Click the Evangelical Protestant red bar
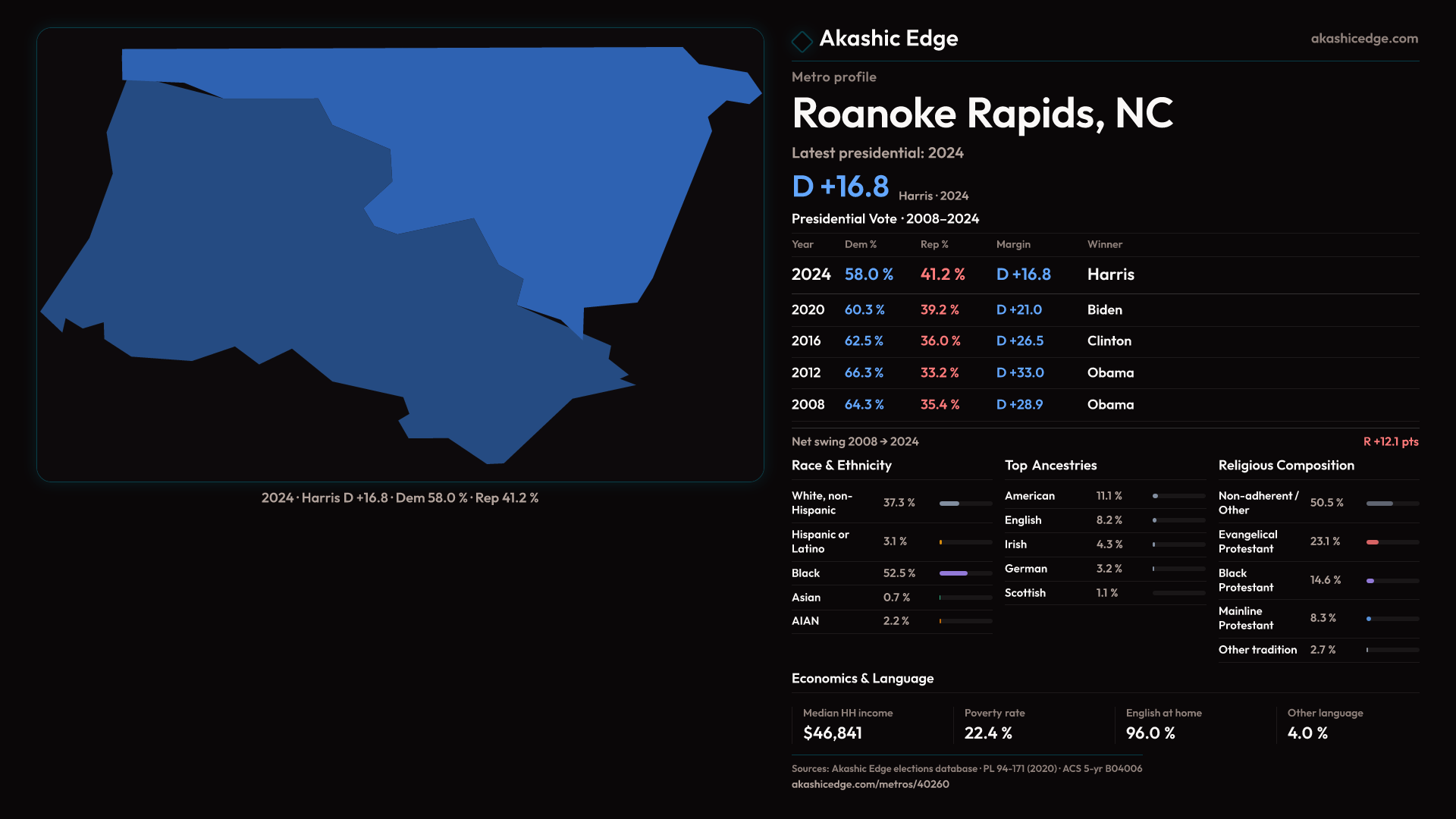 (x=1373, y=542)
